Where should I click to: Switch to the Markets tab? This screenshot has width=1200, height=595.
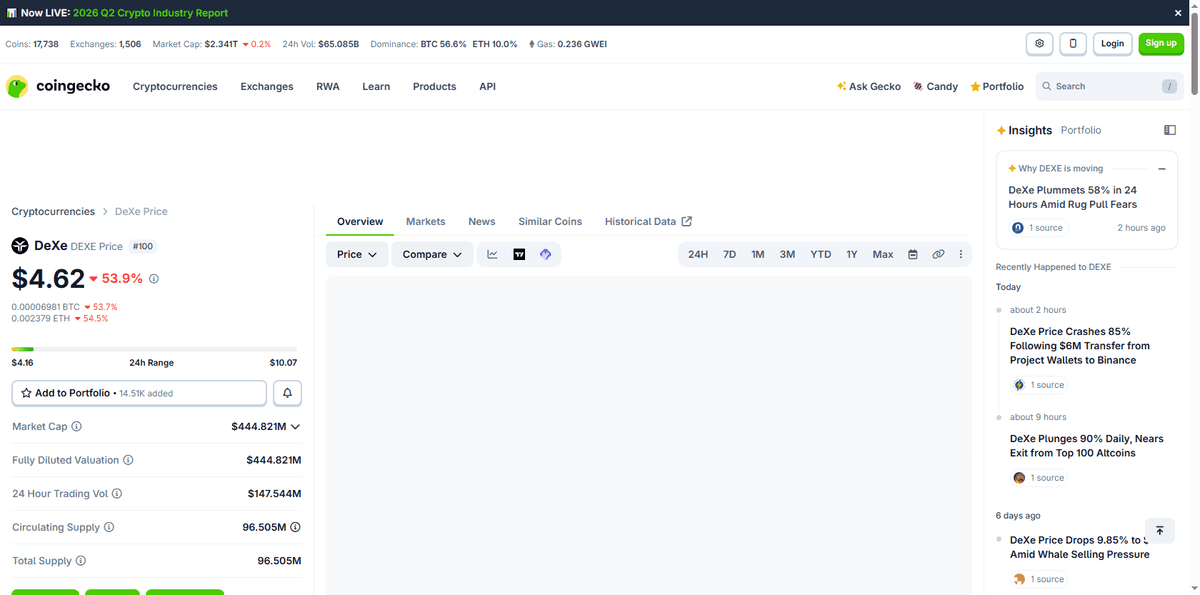pyautogui.click(x=426, y=222)
